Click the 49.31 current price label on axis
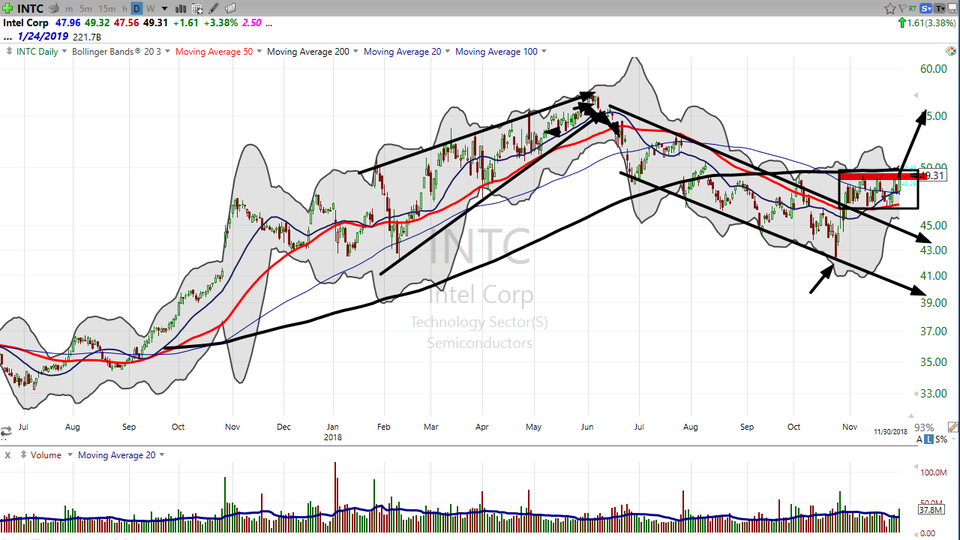The image size is (960, 540). tap(932, 176)
